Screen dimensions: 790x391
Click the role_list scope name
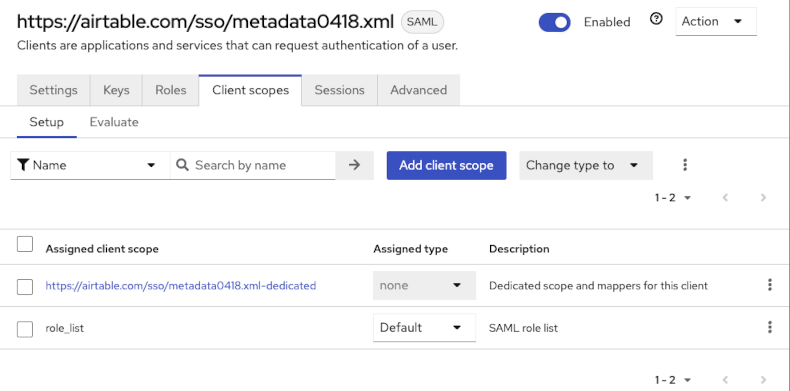coord(64,328)
